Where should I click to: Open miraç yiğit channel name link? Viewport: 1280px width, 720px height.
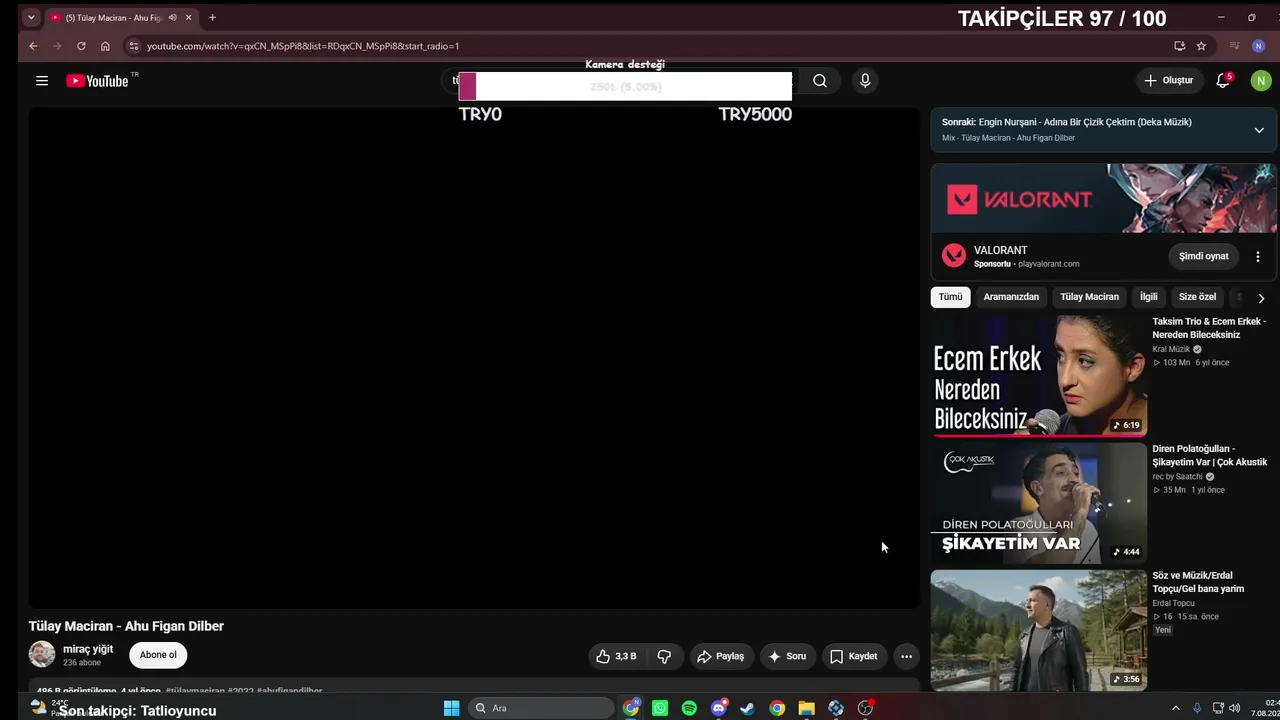[x=88, y=649]
